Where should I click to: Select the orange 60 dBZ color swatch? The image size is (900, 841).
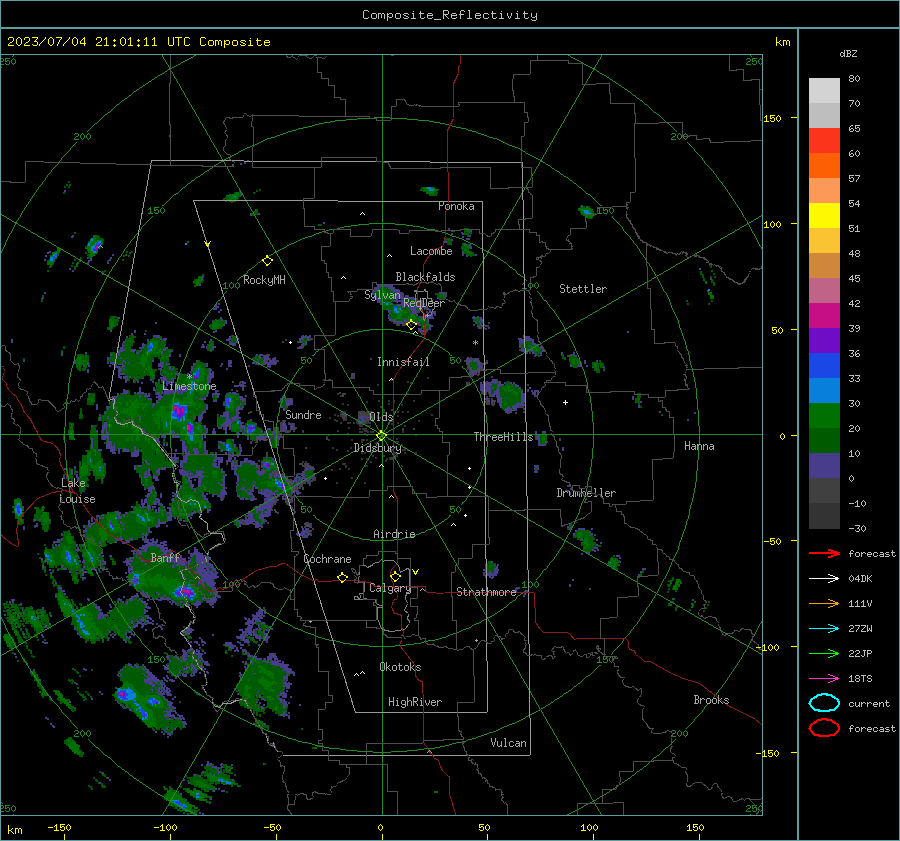point(824,166)
